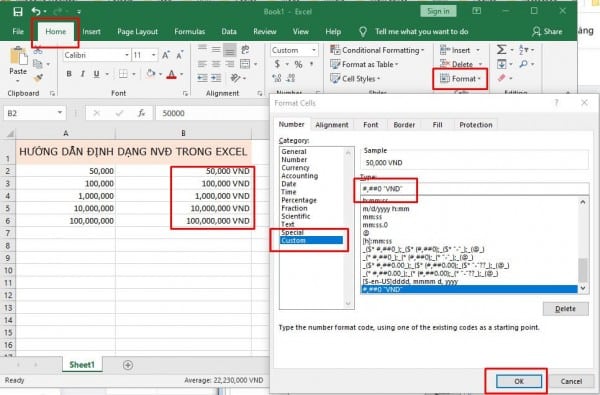Click the Delete button in Format Cells
This screenshot has width=600, height=395.
point(565,308)
